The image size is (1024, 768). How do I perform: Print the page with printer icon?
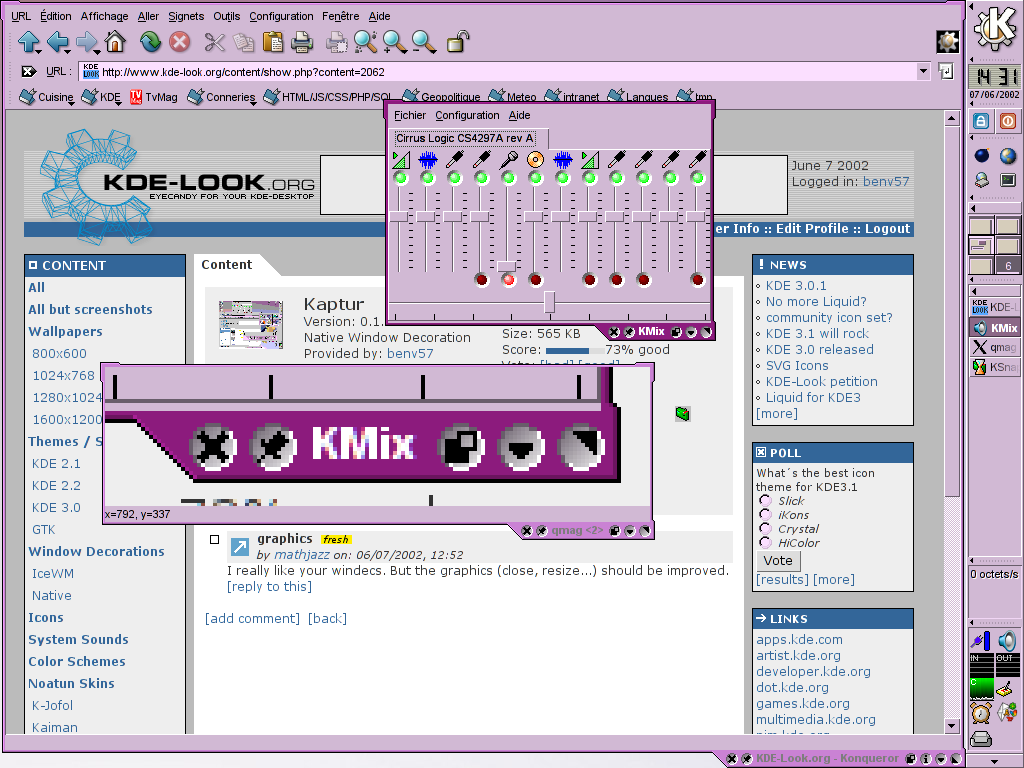[x=302, y=42]
